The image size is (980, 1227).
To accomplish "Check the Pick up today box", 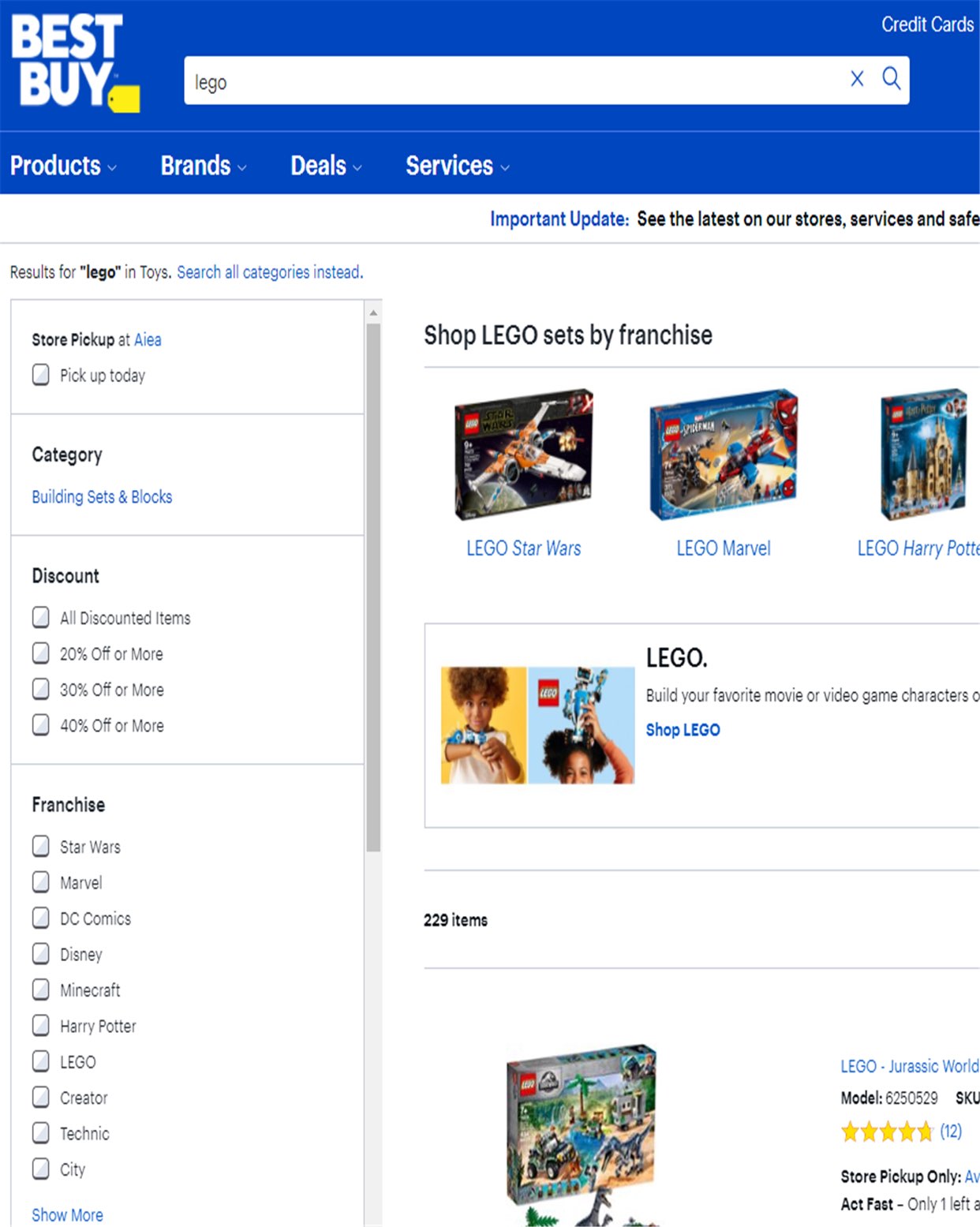I will tap(41, 375).
